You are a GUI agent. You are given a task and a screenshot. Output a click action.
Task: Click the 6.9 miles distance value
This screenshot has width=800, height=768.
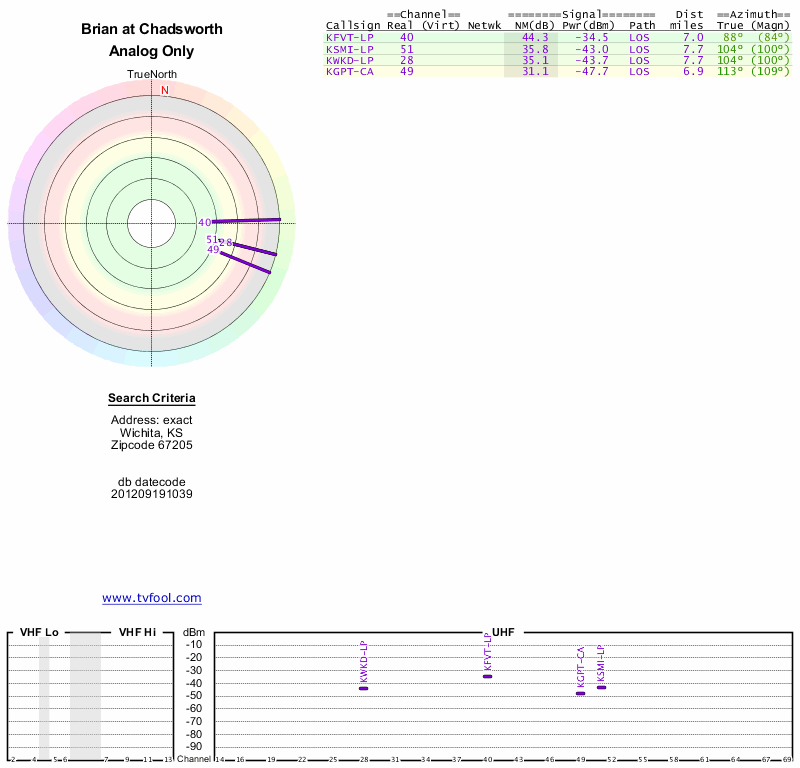coord(693,71)
